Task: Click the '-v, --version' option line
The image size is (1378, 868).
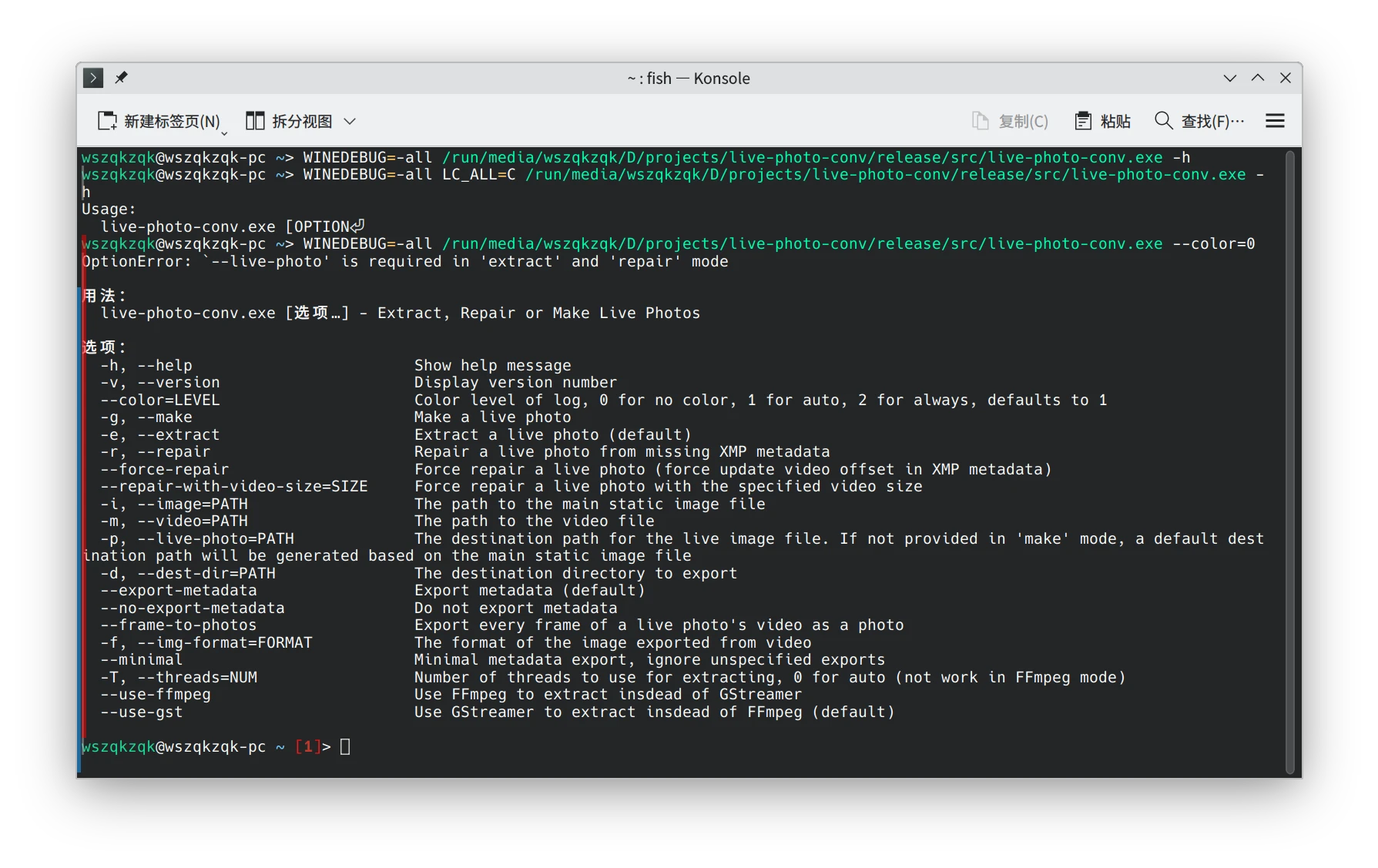Action: tap(160, 382)
